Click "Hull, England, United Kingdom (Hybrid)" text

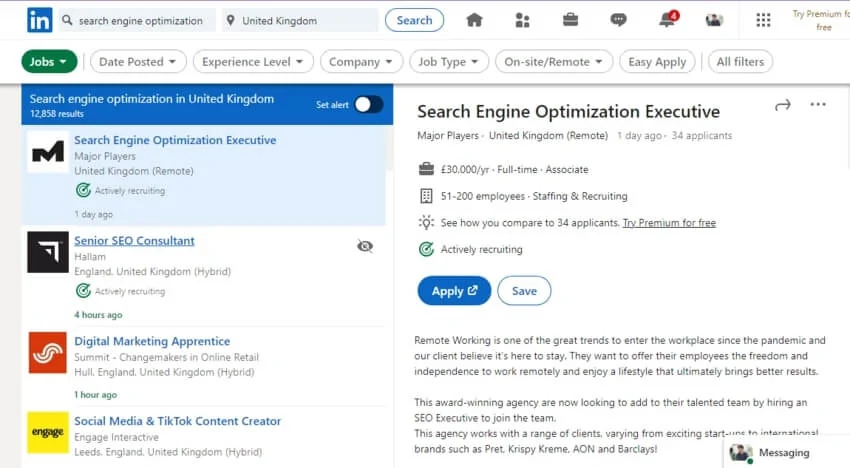[164, 372]
